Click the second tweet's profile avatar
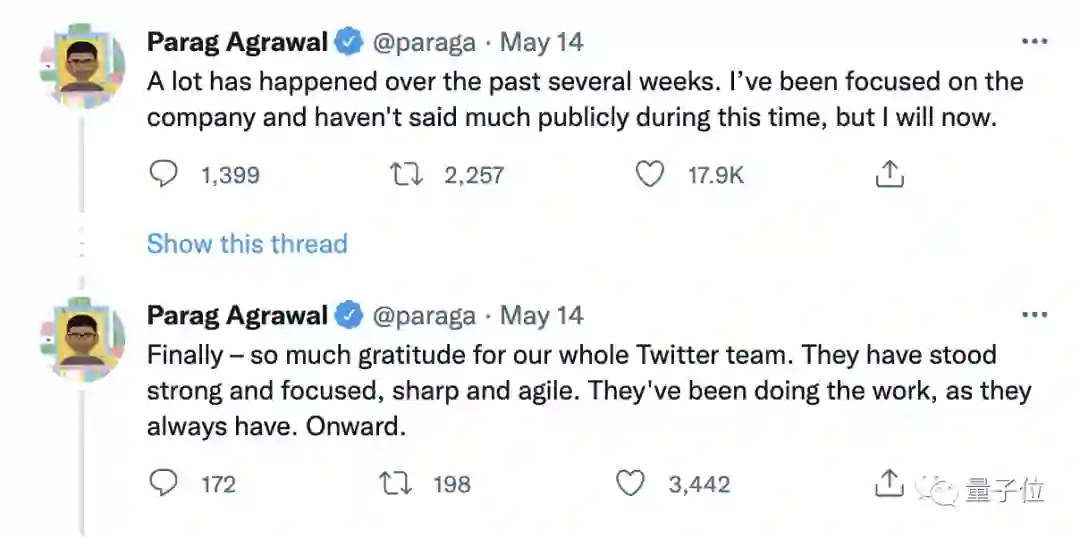Viewport: 1080px width, 538px height. point(82,336)
